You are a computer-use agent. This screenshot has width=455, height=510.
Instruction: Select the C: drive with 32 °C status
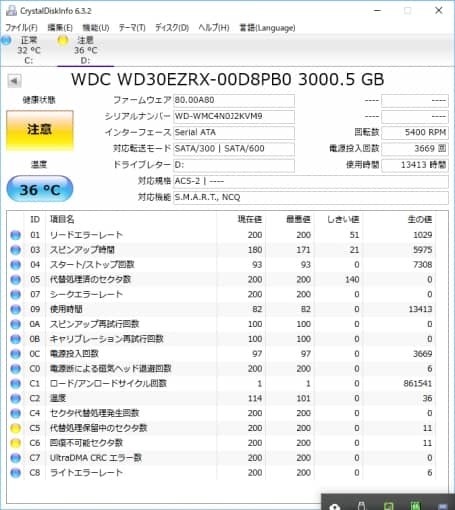pos(28,50)
